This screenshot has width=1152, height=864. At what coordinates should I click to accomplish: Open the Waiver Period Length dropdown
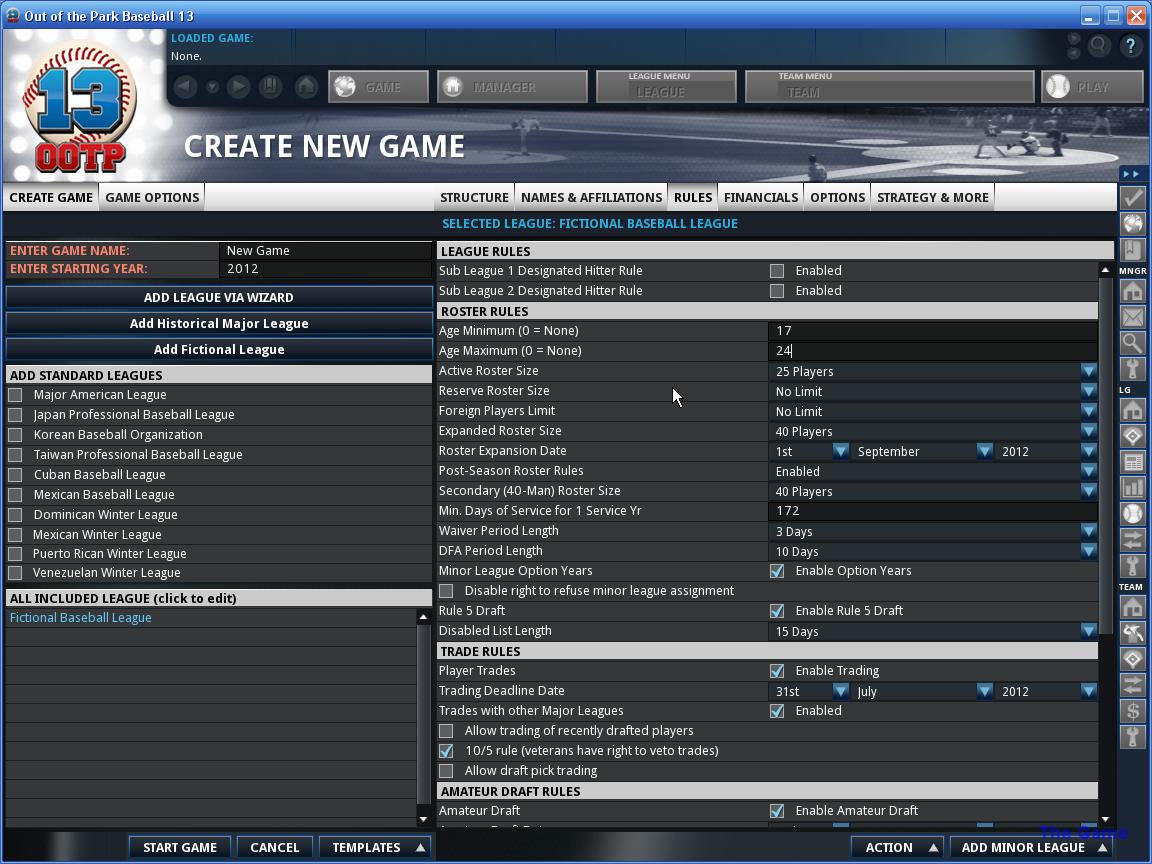coord(1088,531)
